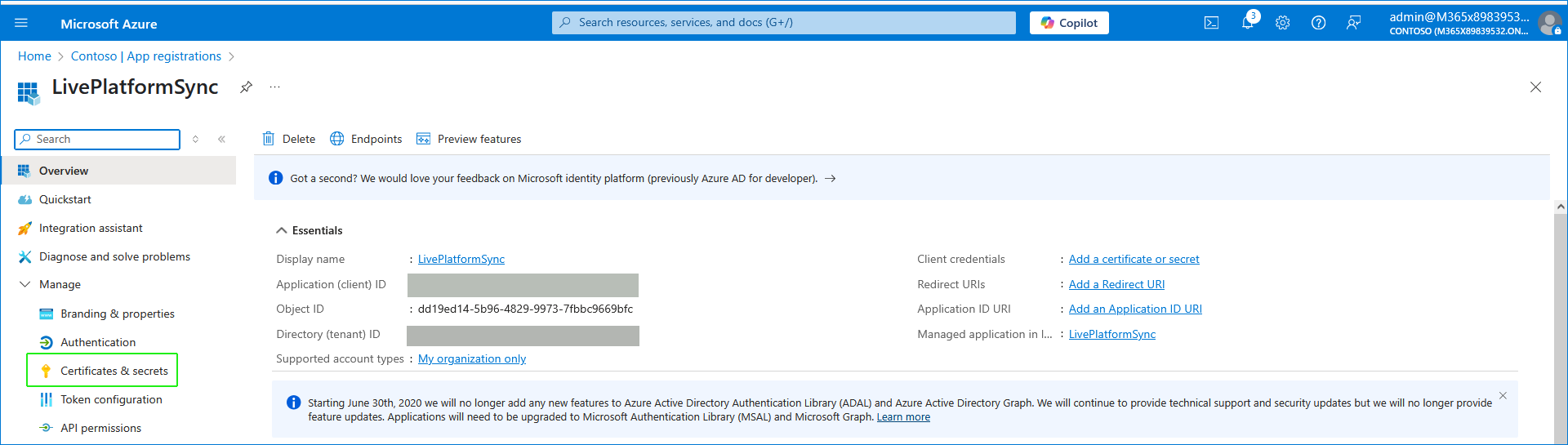The image size is (1568, 445).
Task: Click the Authentication loop icon
Action: click(x=47, y=342)
